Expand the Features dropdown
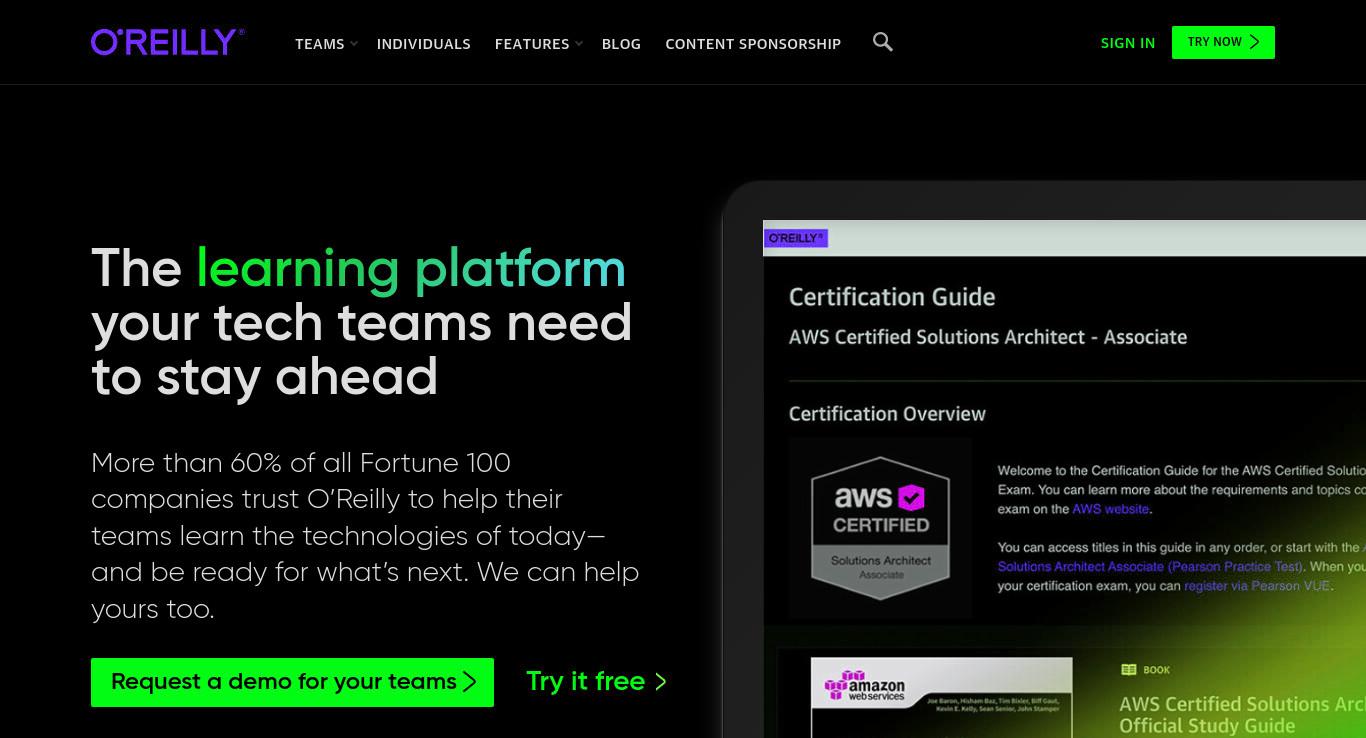Screen dimensions: 1366x738 [538, 44]
